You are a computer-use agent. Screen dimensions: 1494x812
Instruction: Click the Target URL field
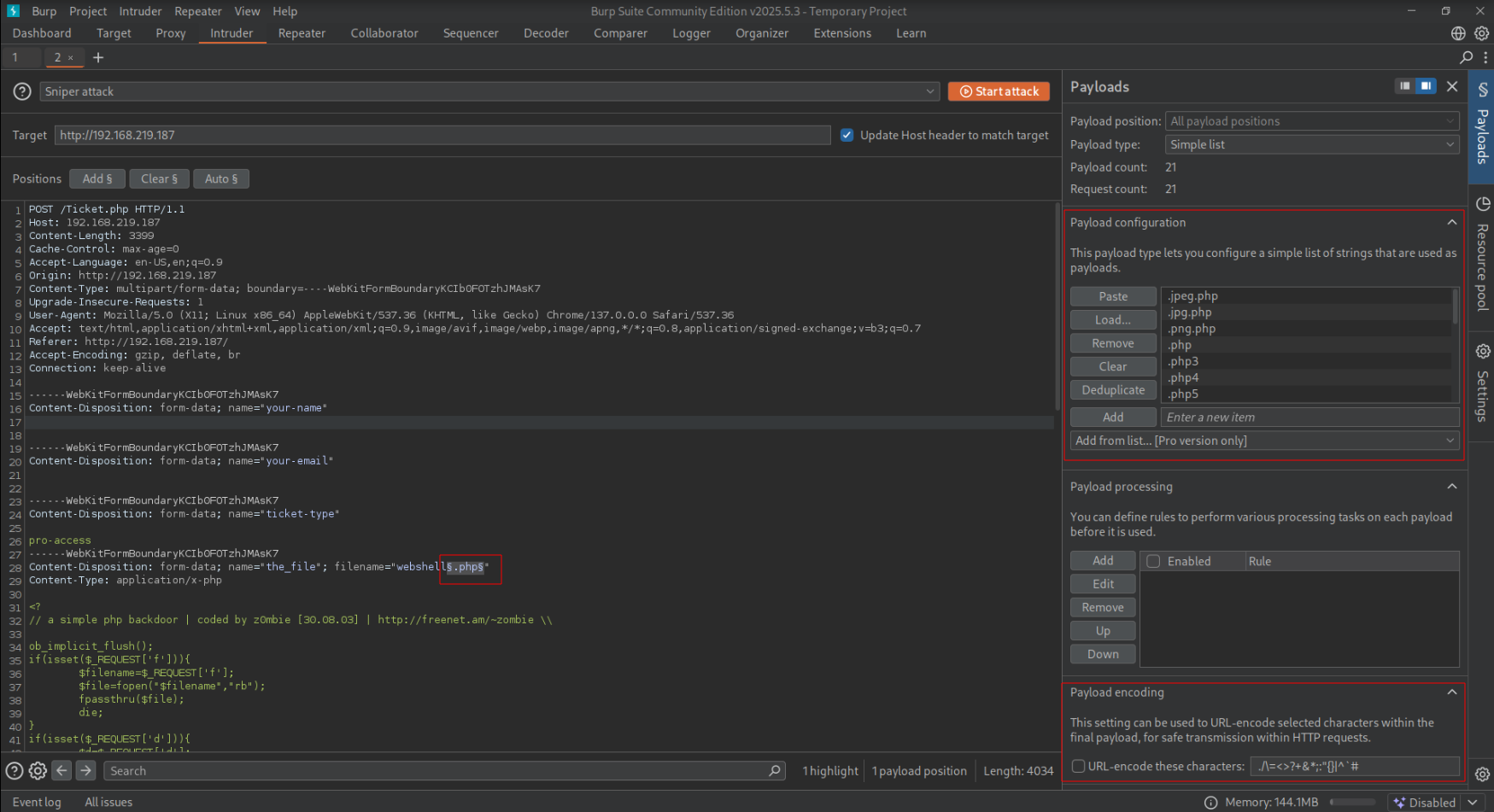442,135
